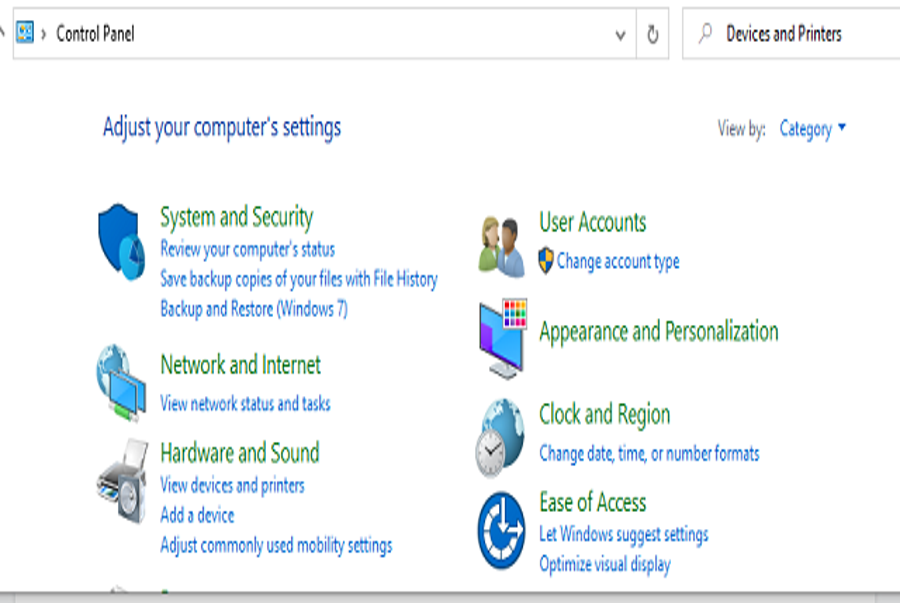Expand the View by Category dropdown
This screenshot has height=603, width=900.
point(812,129)
